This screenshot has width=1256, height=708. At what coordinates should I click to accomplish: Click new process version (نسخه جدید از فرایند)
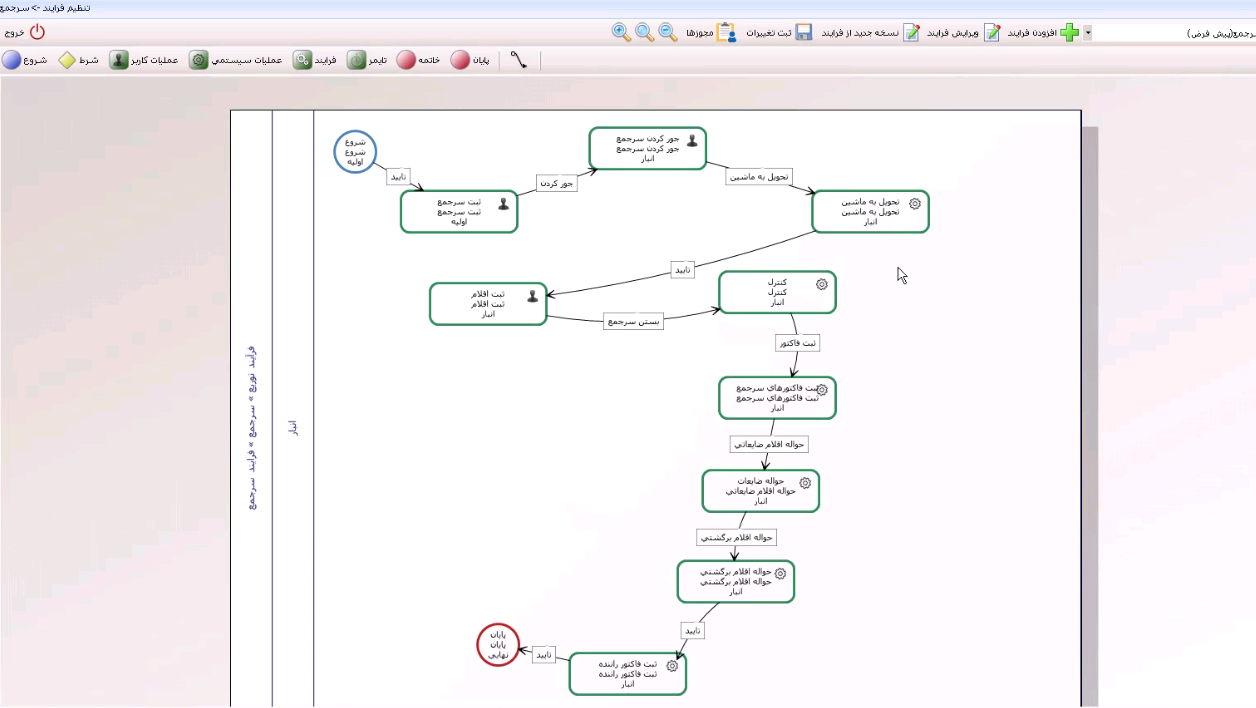912,33
